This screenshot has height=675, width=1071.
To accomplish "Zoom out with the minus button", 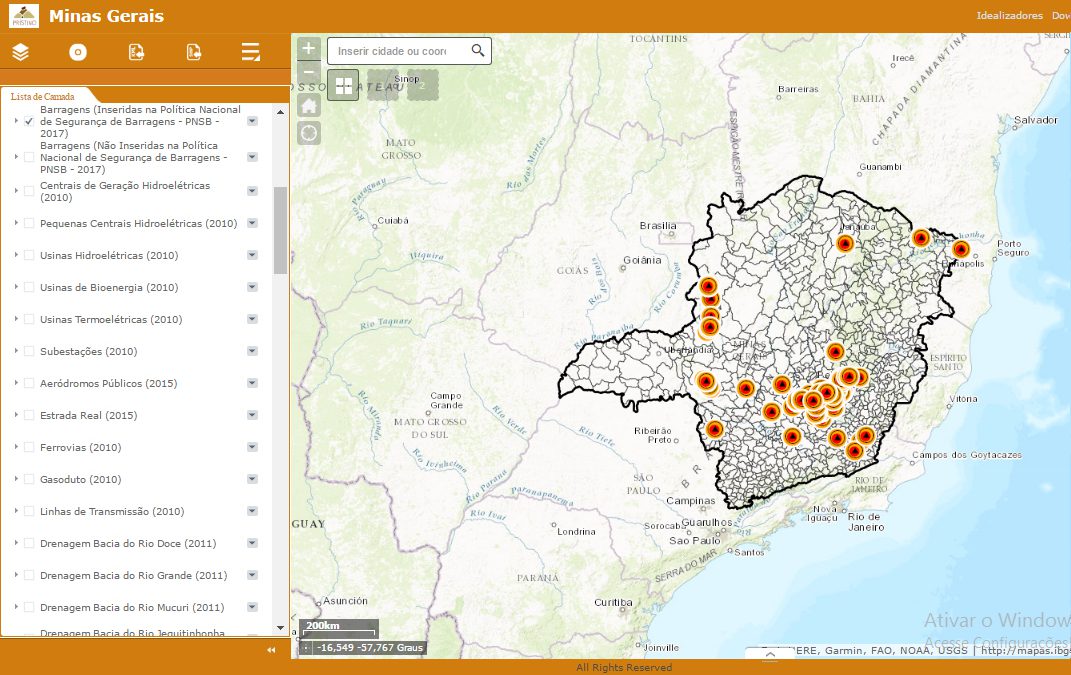I will tap(309, 72).
